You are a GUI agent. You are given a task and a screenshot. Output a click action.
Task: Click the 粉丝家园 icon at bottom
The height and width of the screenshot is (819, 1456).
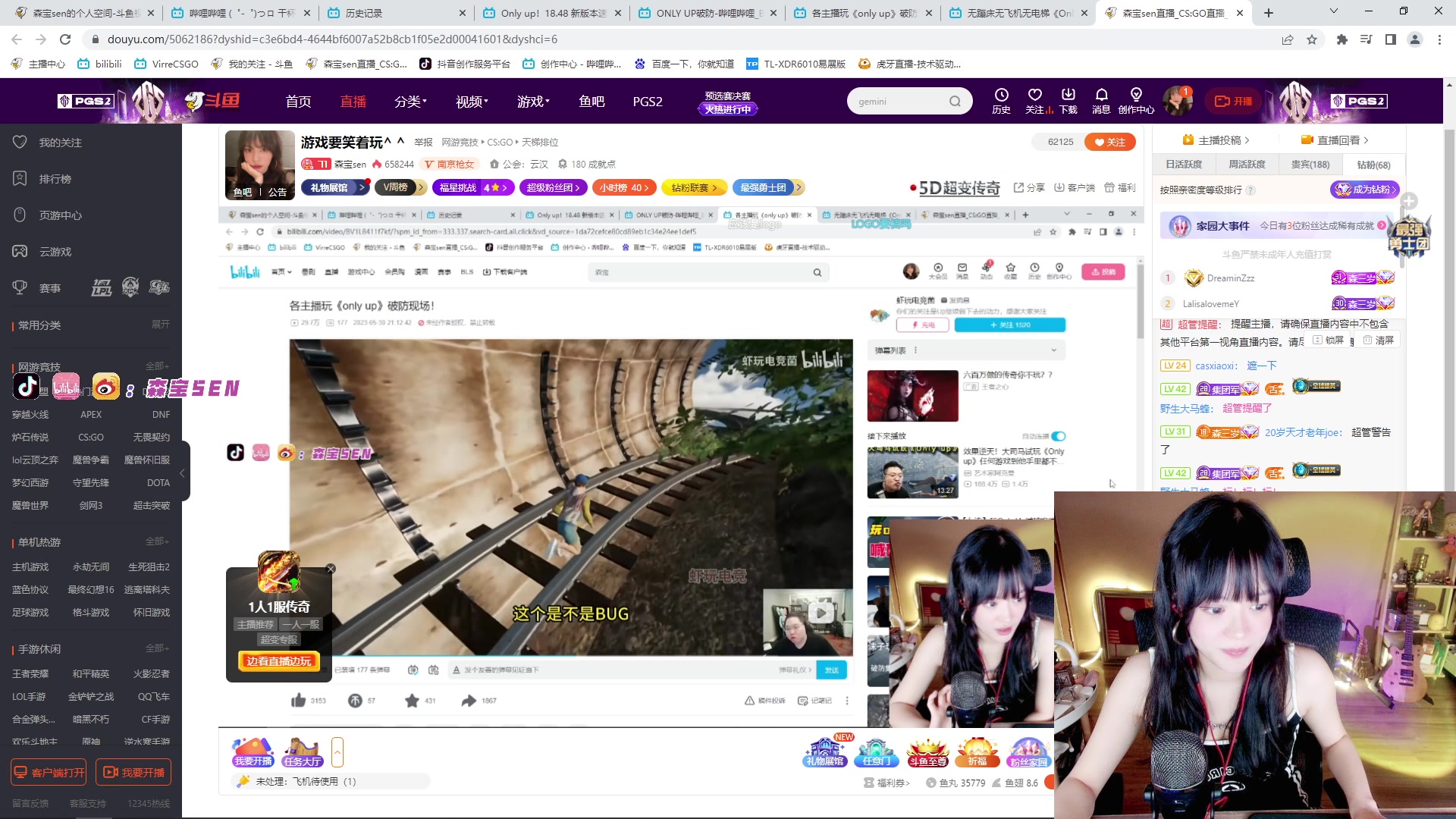(x=1029, y=752)
